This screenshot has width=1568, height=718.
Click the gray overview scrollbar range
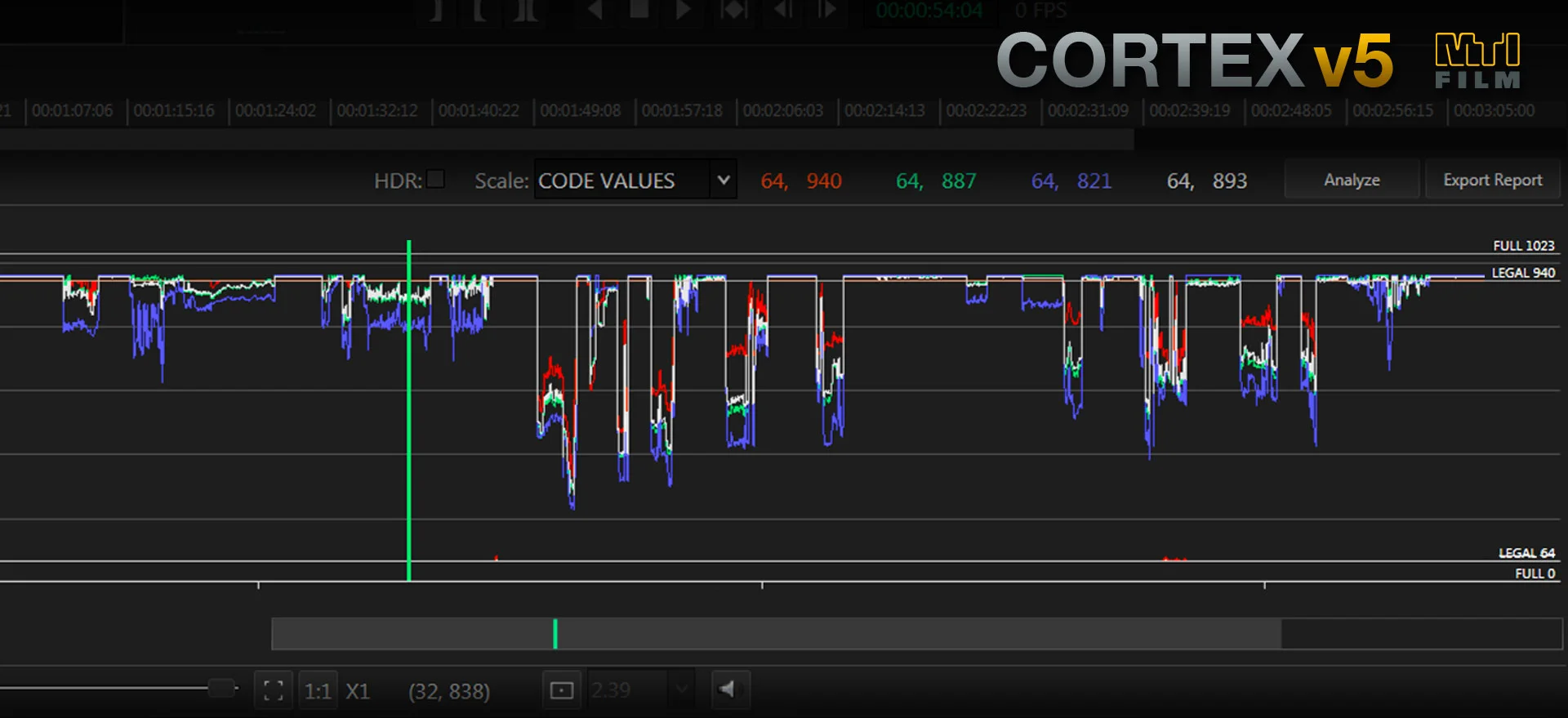(x=776, y=634)
